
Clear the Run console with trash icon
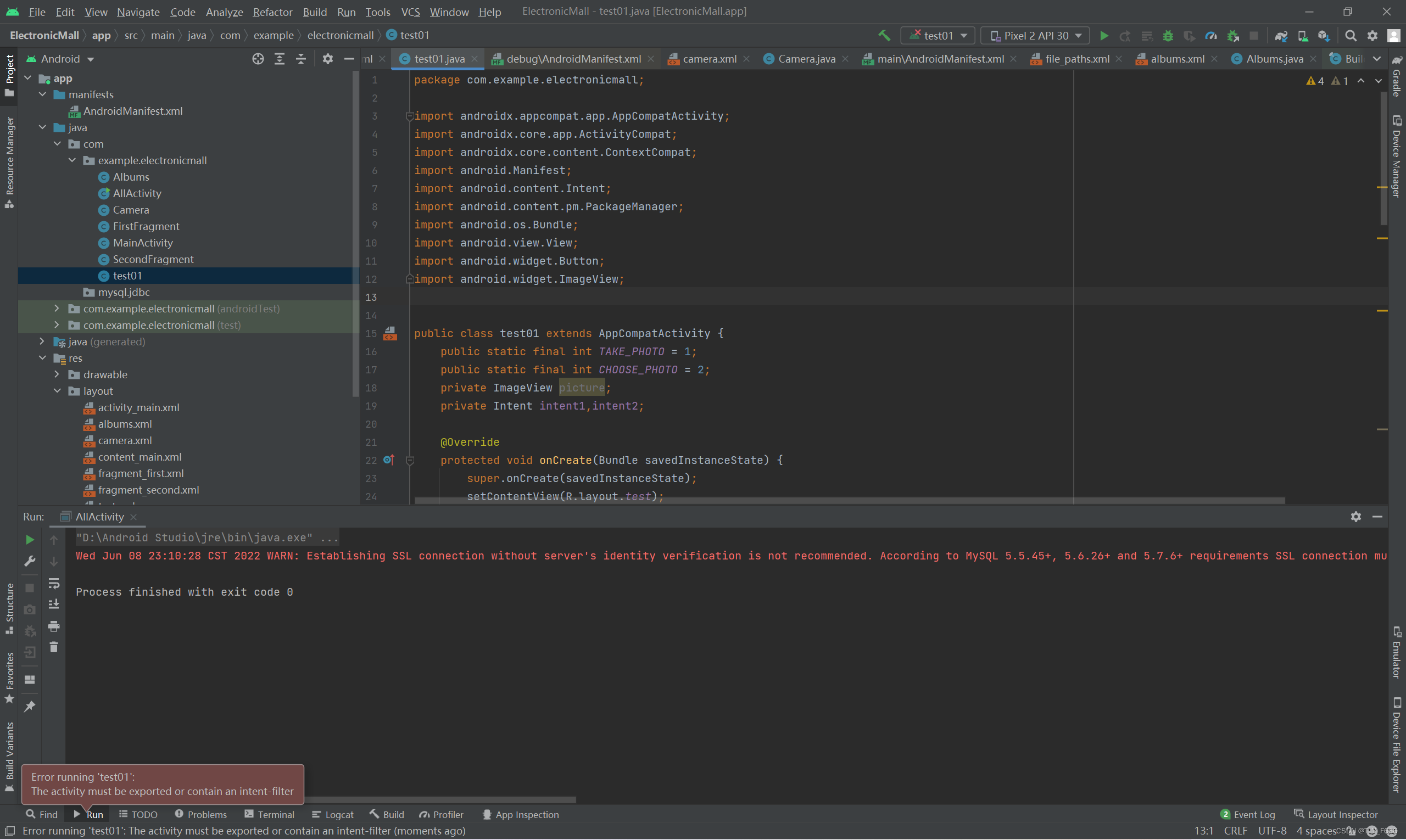54,647
